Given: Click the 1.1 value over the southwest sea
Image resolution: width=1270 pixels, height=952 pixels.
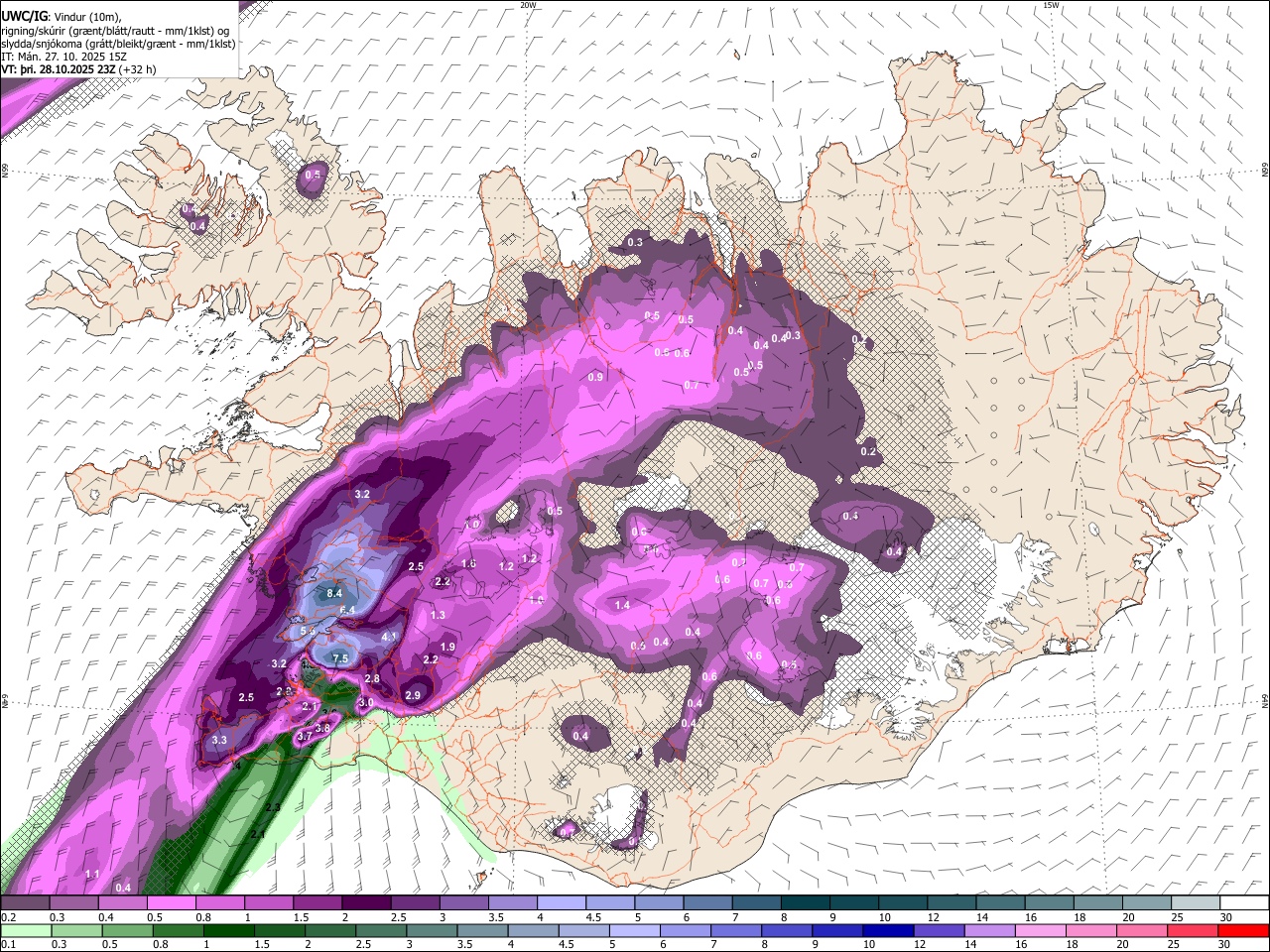Looking at the screenshot, I should [x=92, y=874].
